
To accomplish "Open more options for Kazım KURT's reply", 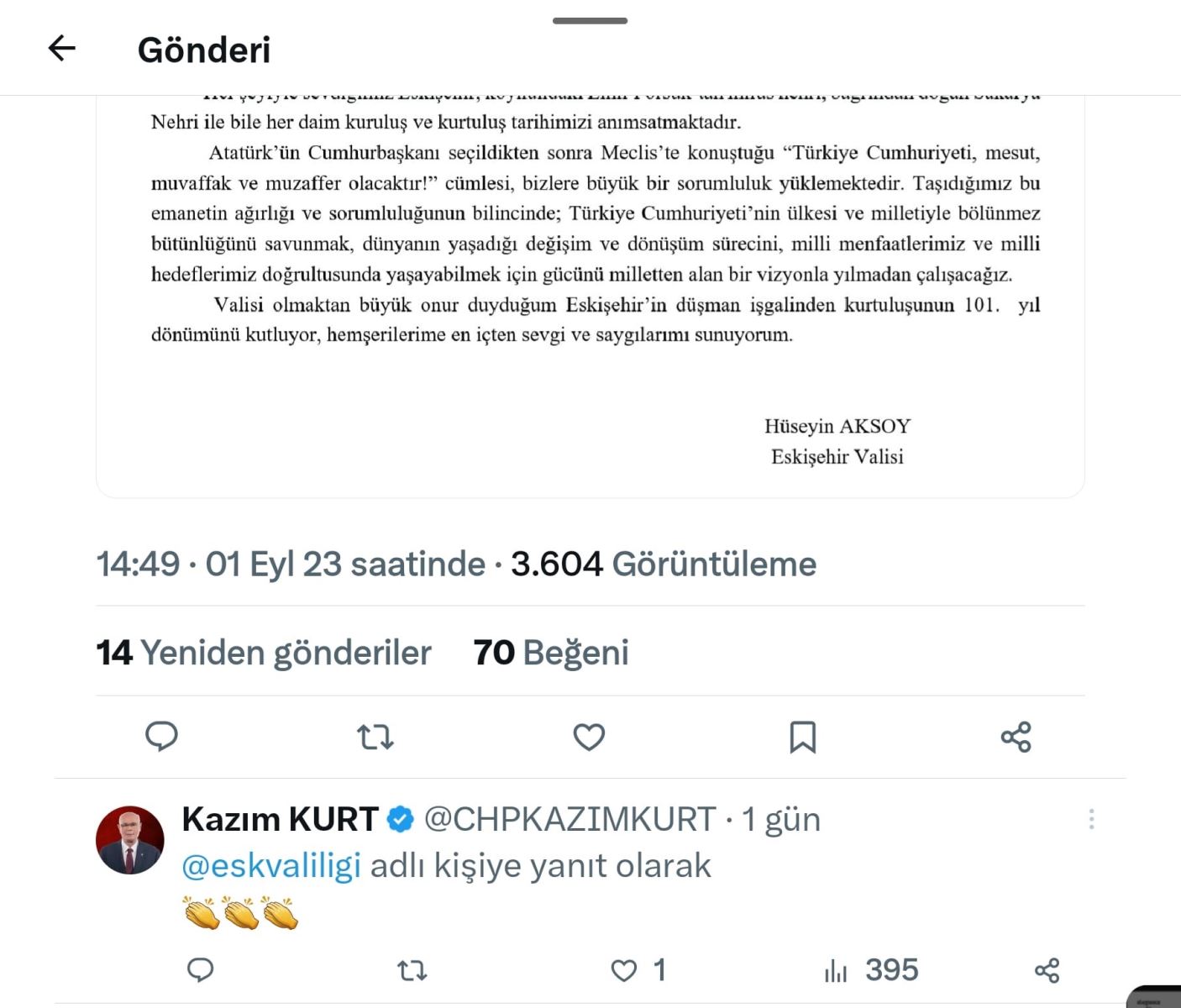I will click(x=1091, y=819).
